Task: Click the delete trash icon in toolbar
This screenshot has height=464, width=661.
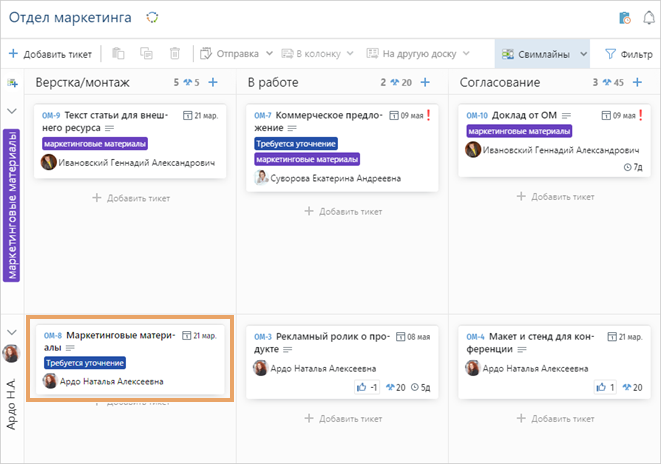Action: click(x=175, y=53)
